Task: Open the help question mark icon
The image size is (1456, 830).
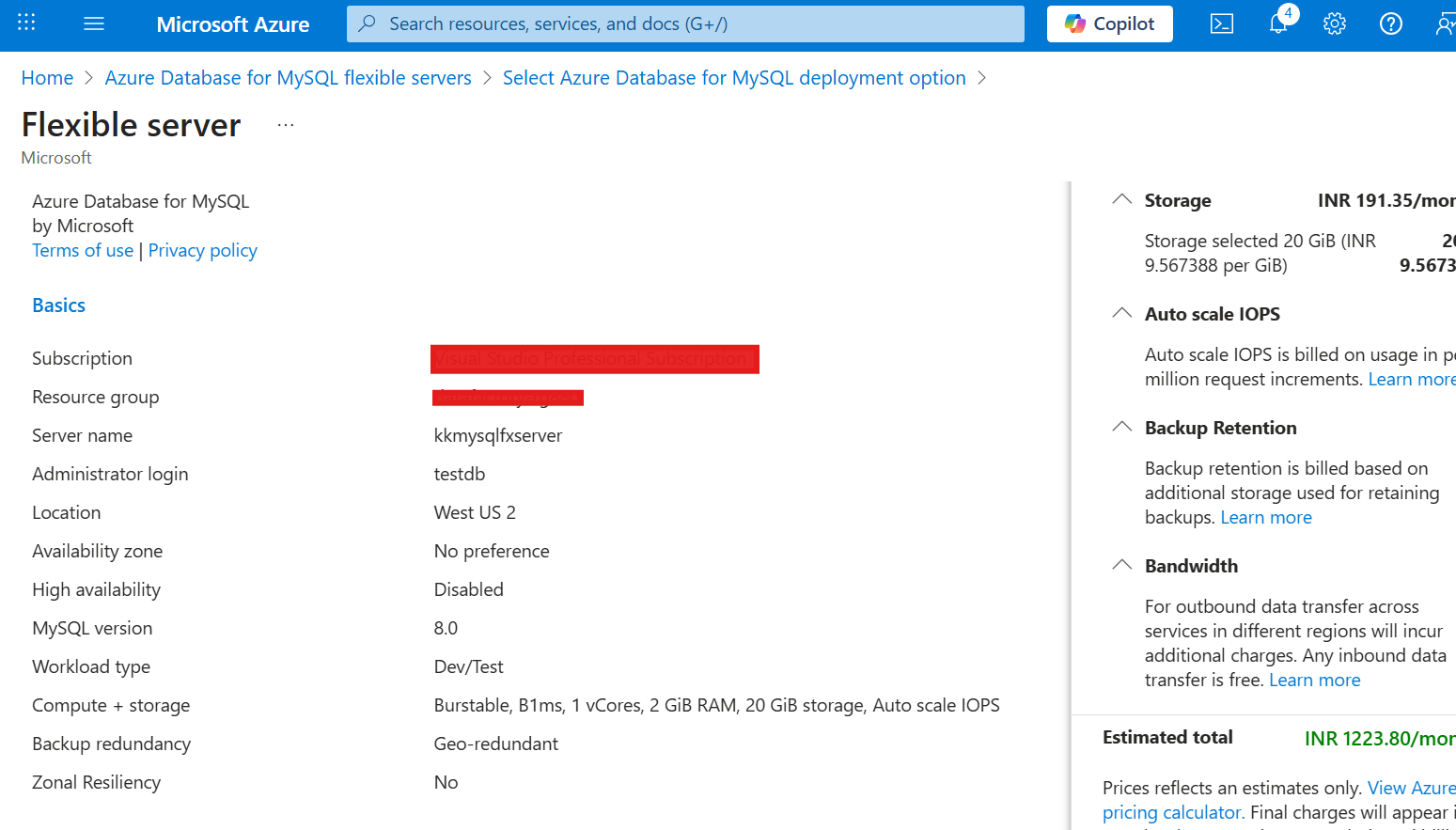Action: pos(1391,23)
